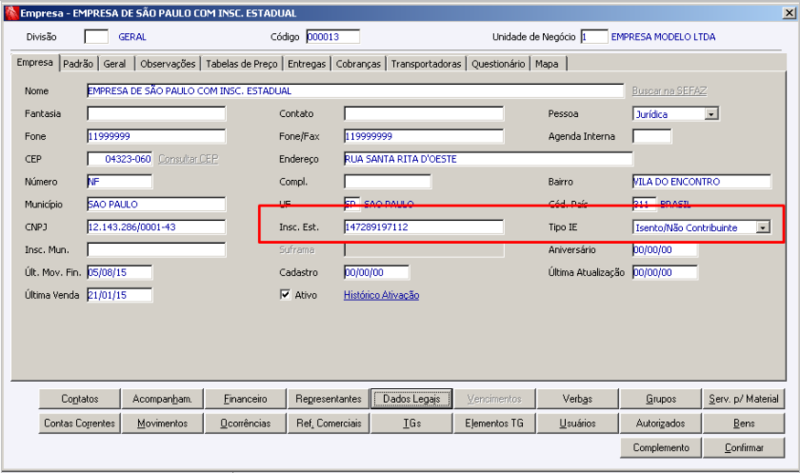Click the Última Venda date field
Image resolution: width=800 pixels, height=473 pixels.
coord(119,295)
